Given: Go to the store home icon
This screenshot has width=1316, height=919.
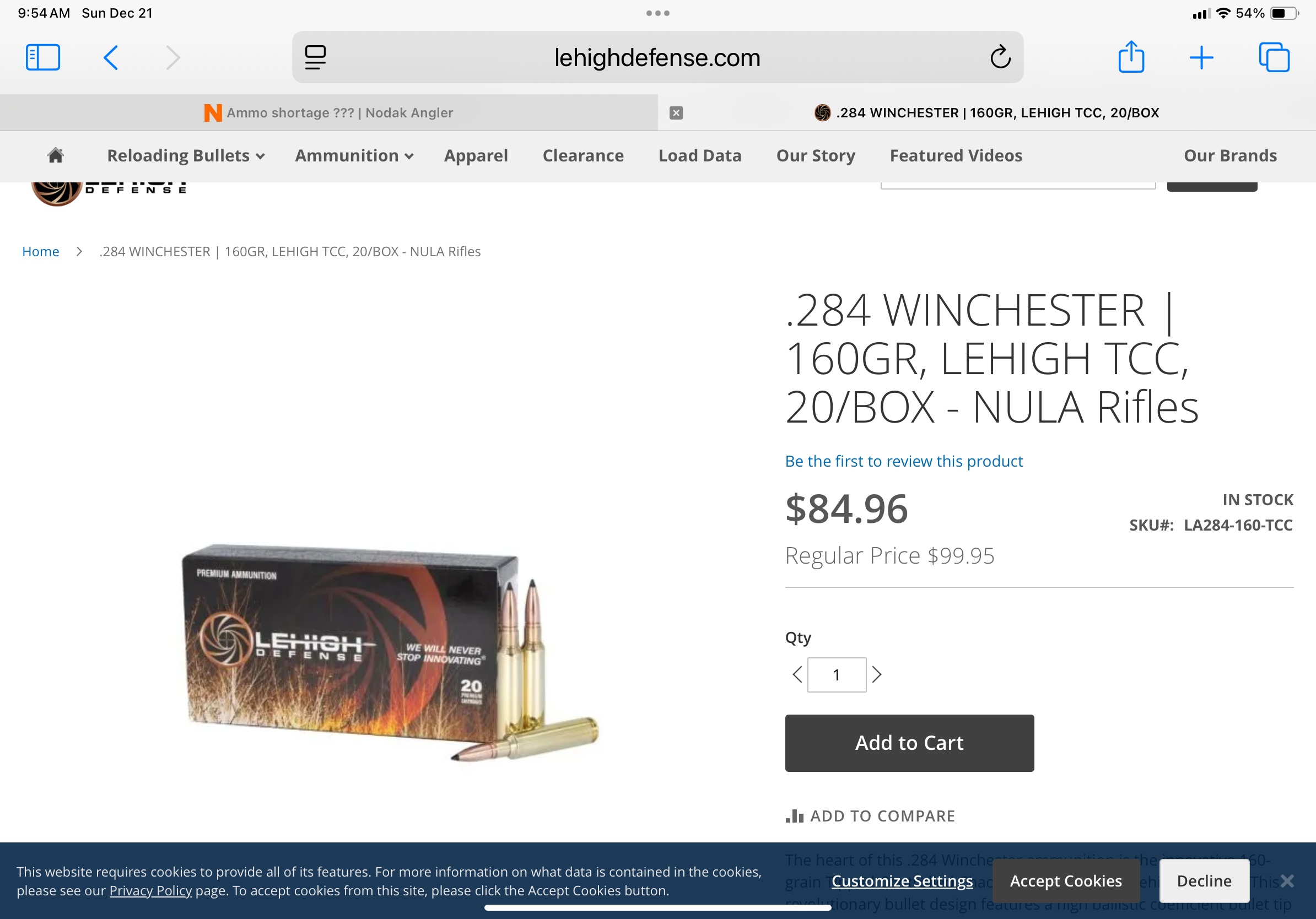Looking at the screenshot, I should click(56, 155).
